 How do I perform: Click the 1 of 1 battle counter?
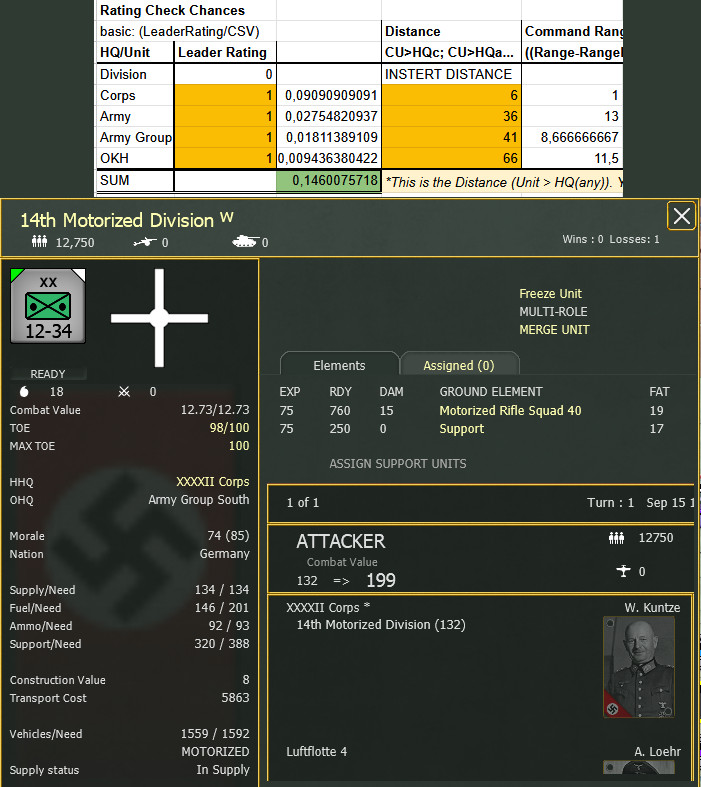303,503
